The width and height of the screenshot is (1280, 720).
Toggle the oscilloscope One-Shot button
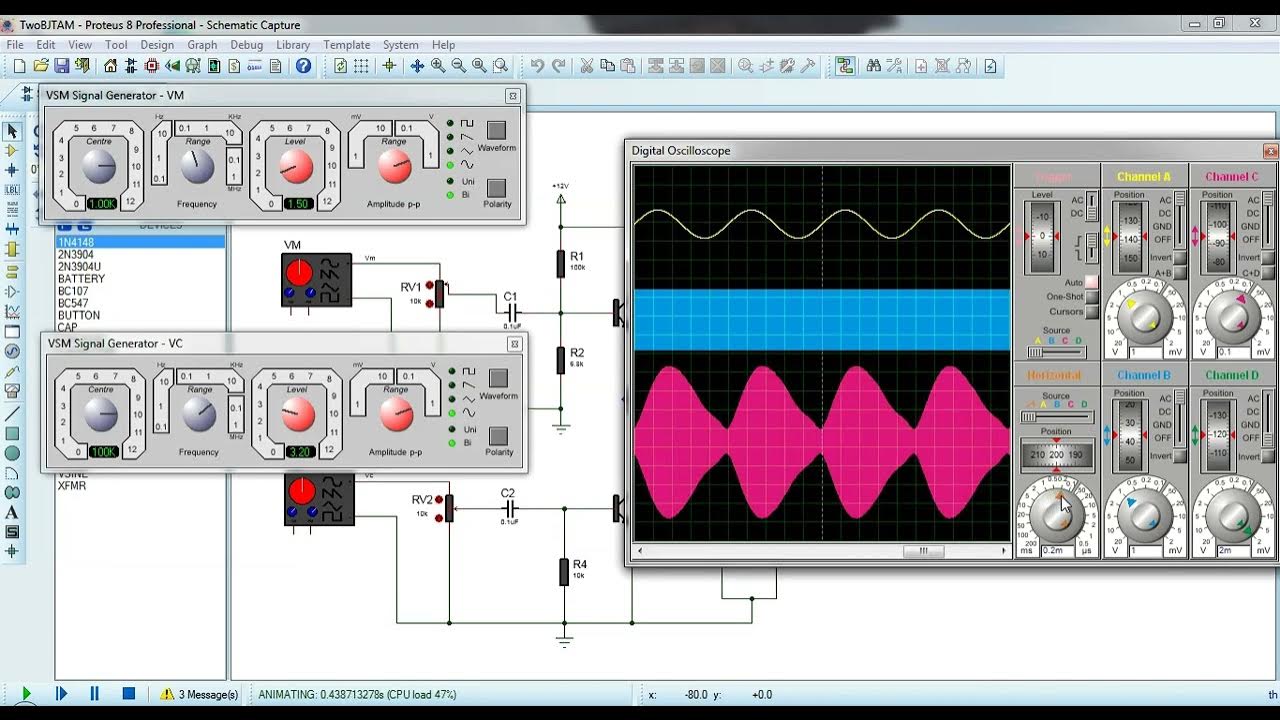click(1092, 297)
